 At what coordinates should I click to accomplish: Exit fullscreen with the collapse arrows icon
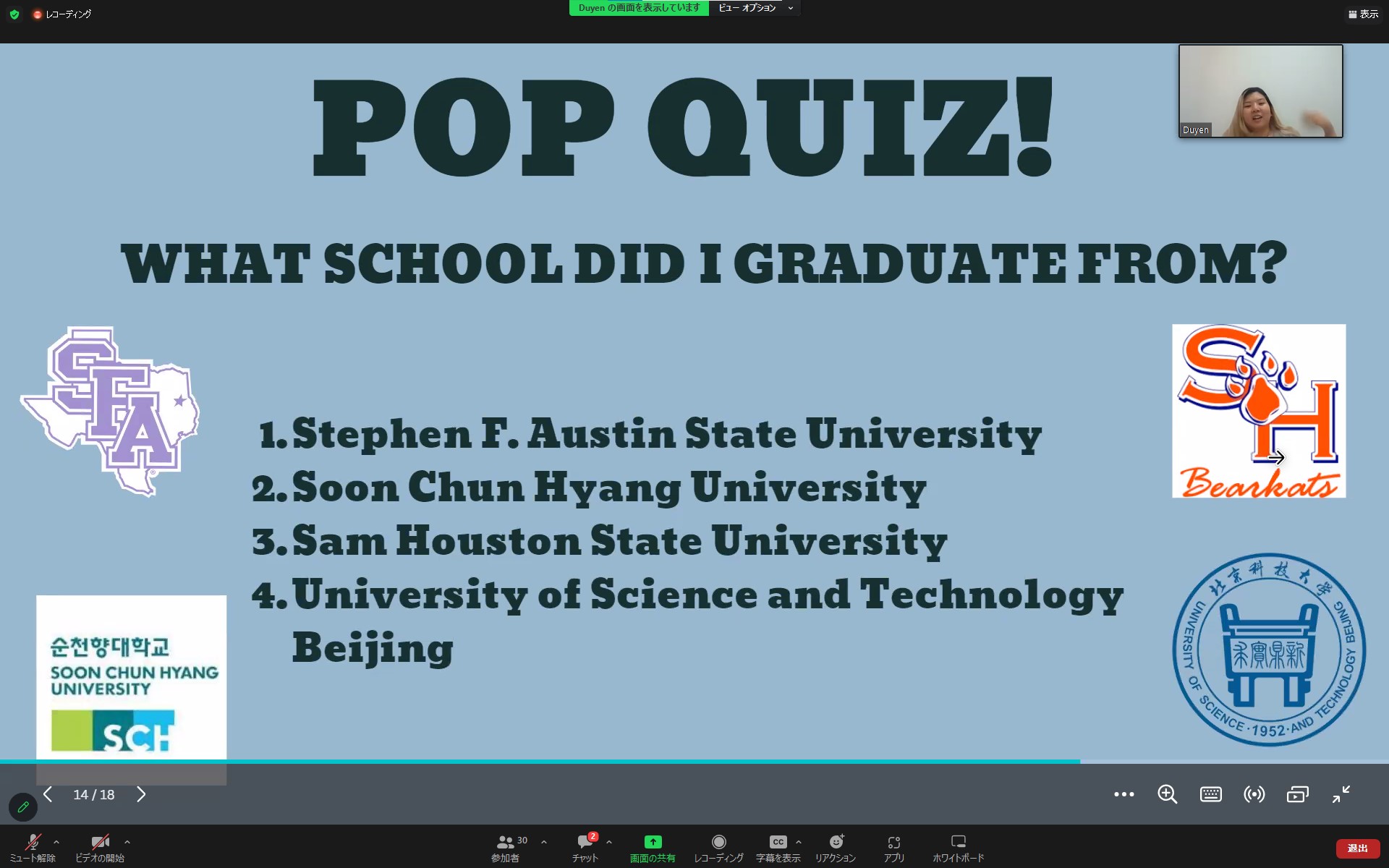click(1341, 794)
